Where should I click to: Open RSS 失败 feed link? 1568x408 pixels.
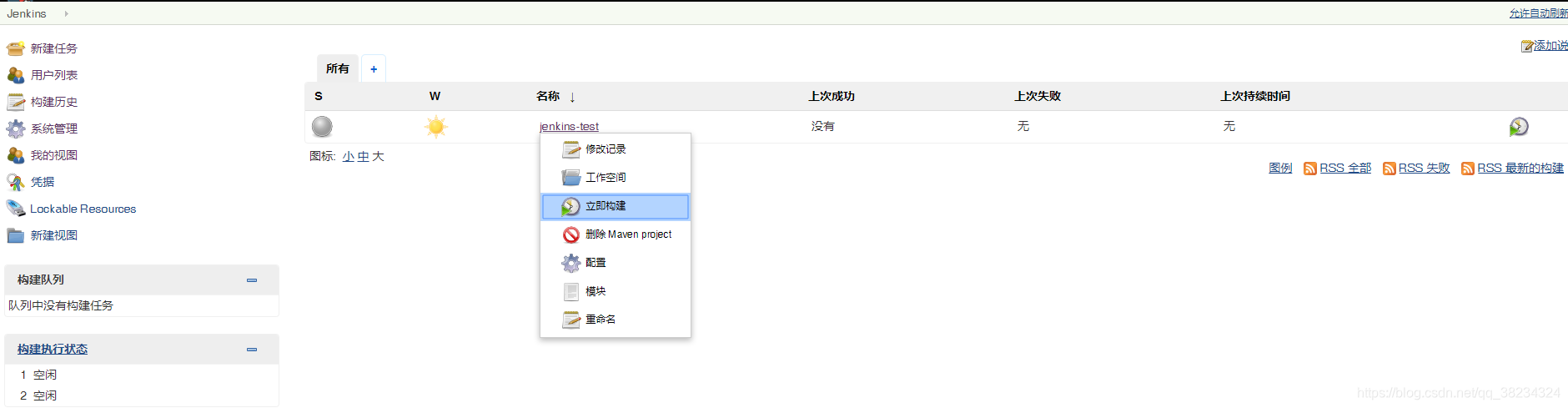[x=1424, y=168]
